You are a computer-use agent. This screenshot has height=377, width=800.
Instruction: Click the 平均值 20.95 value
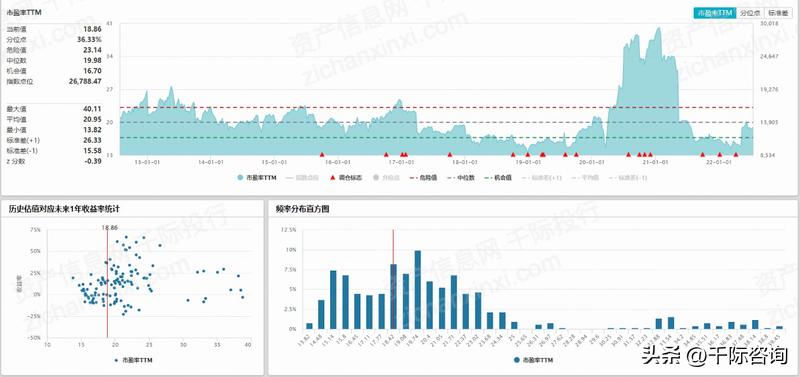92,119
